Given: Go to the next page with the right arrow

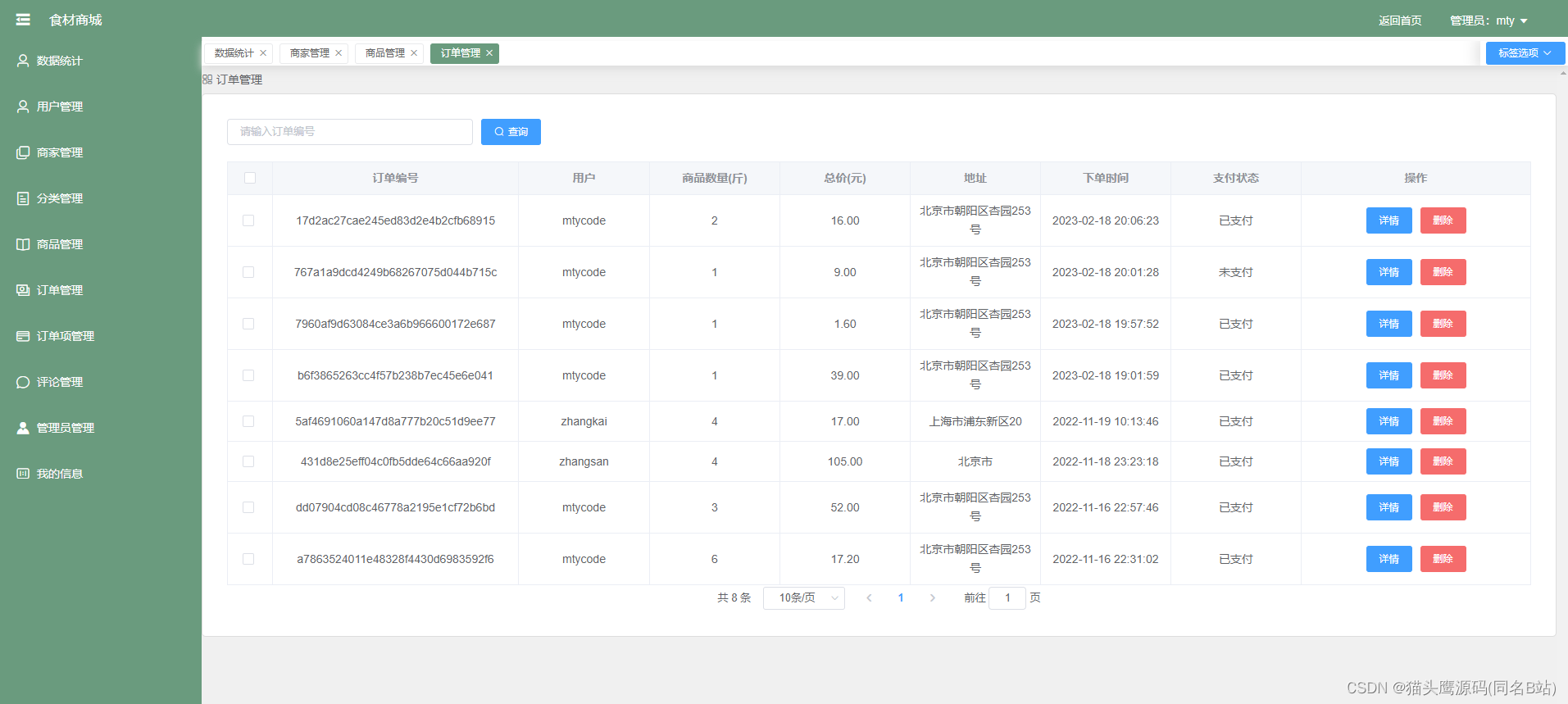Looking at the screenshot, I should 932,598.
